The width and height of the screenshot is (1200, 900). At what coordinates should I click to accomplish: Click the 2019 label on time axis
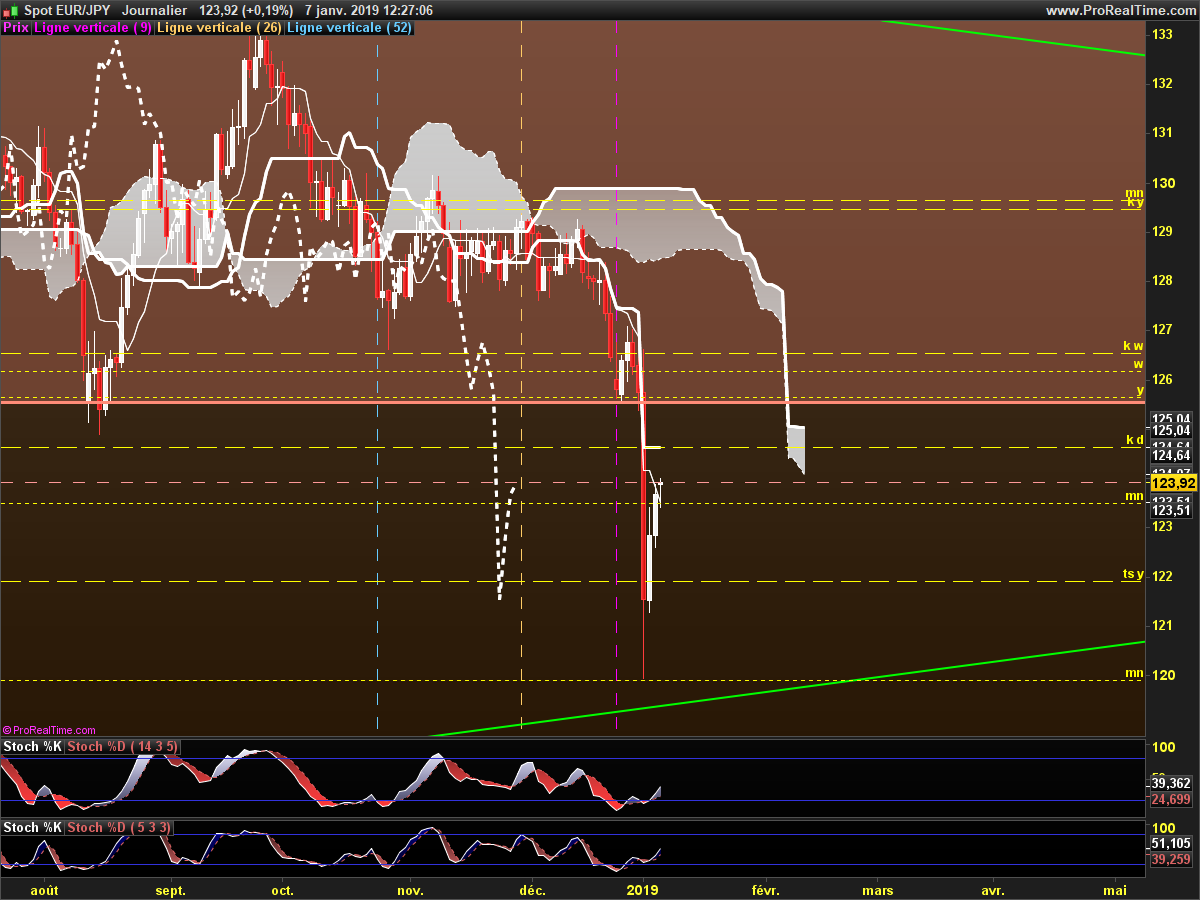641,890
